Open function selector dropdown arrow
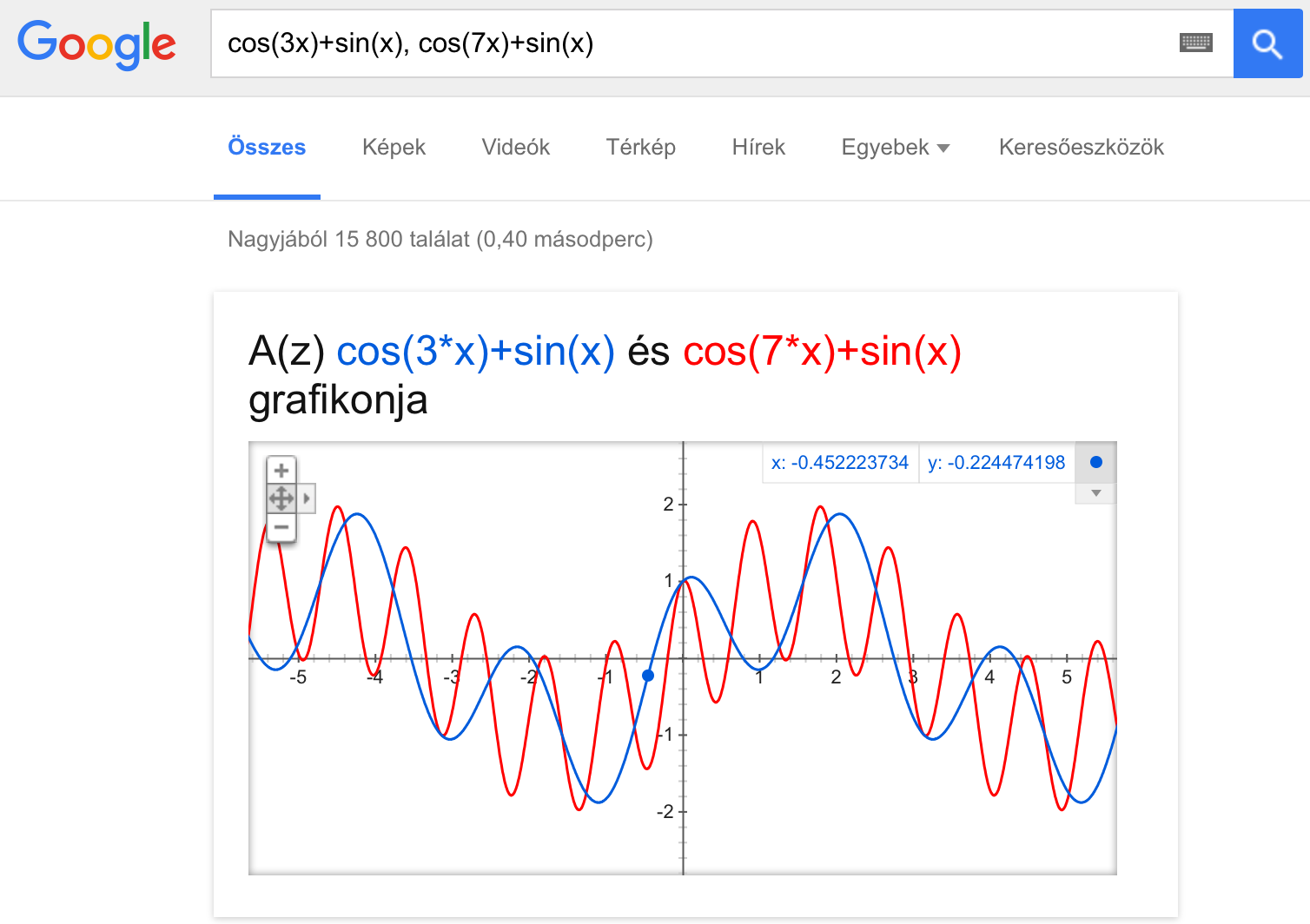This screenshot has height=924, width=1310. [x=1096, y=493]
